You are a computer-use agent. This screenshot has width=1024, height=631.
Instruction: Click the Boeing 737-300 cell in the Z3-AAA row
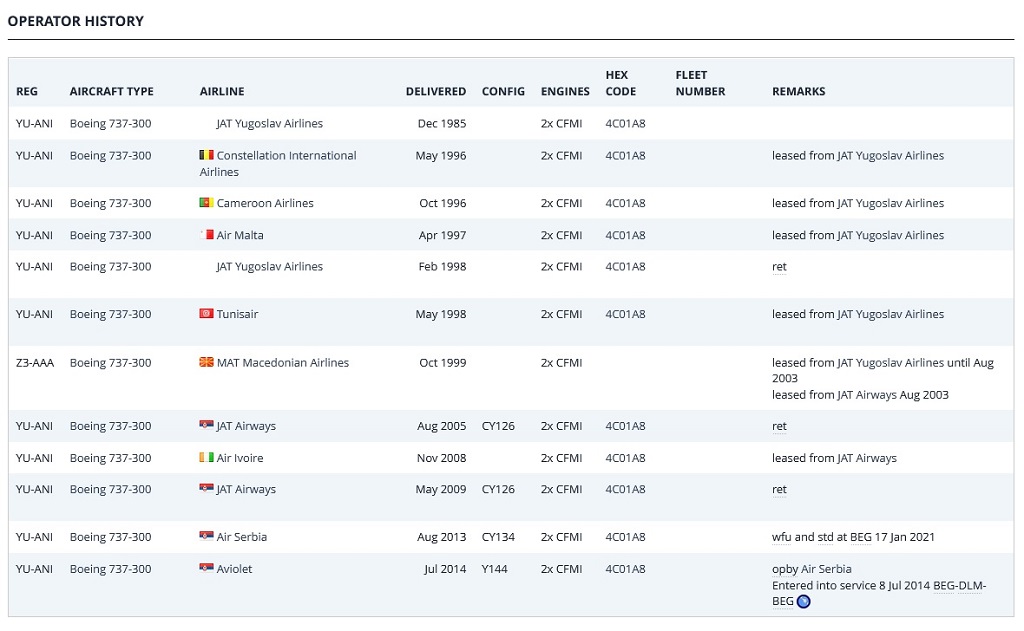(110, 363)
